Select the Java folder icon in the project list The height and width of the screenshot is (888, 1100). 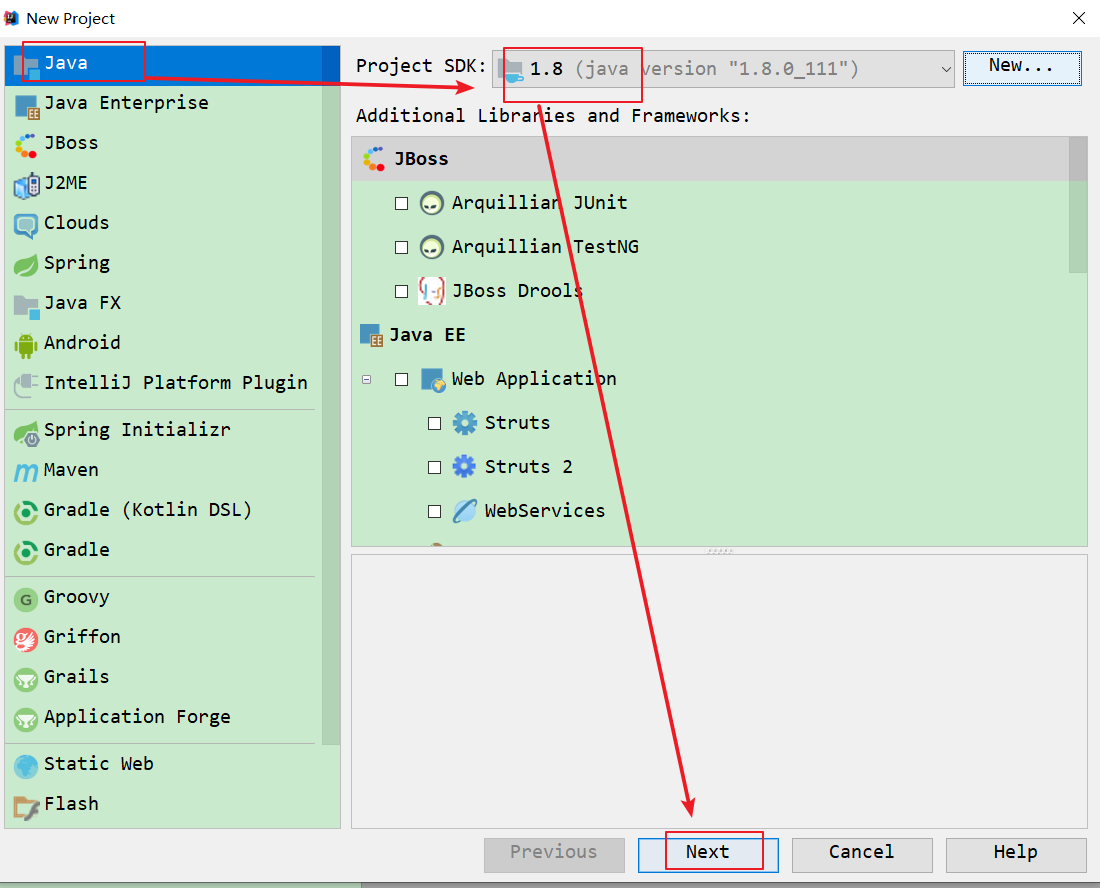[27, 67]
